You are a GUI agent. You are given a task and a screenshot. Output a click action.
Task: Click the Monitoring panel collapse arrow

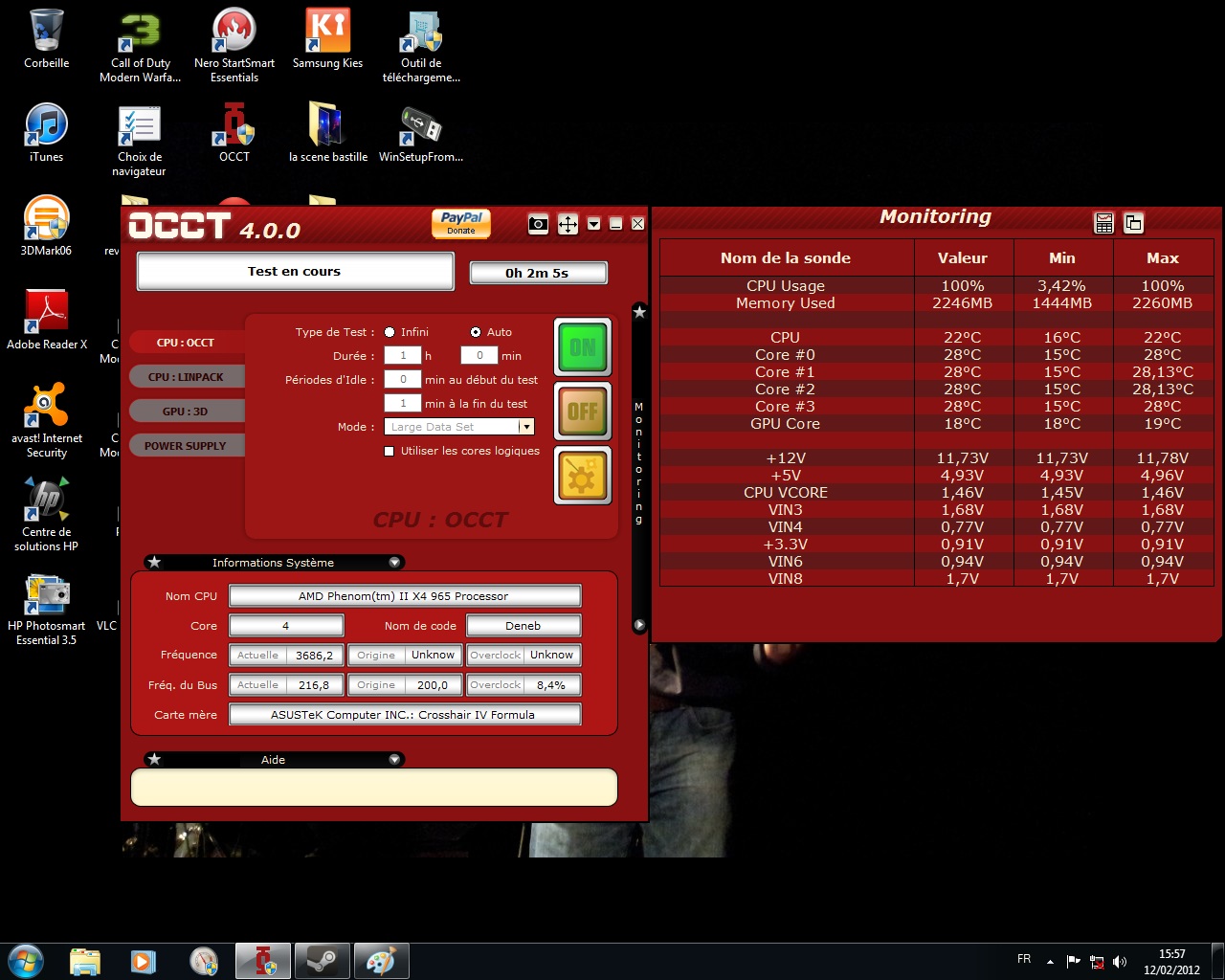(x=639, y=625)
